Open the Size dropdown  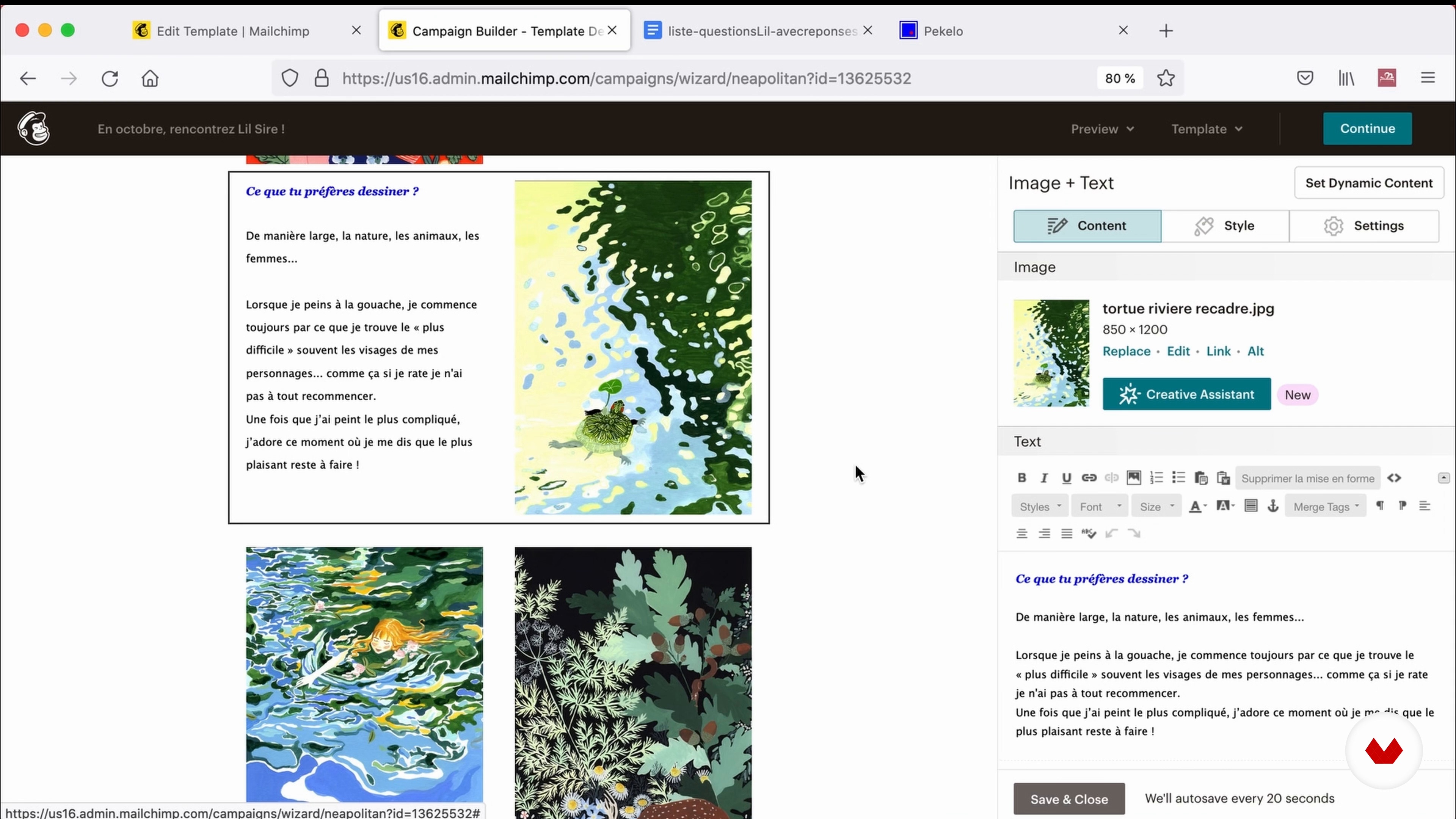pos(1156,507)
